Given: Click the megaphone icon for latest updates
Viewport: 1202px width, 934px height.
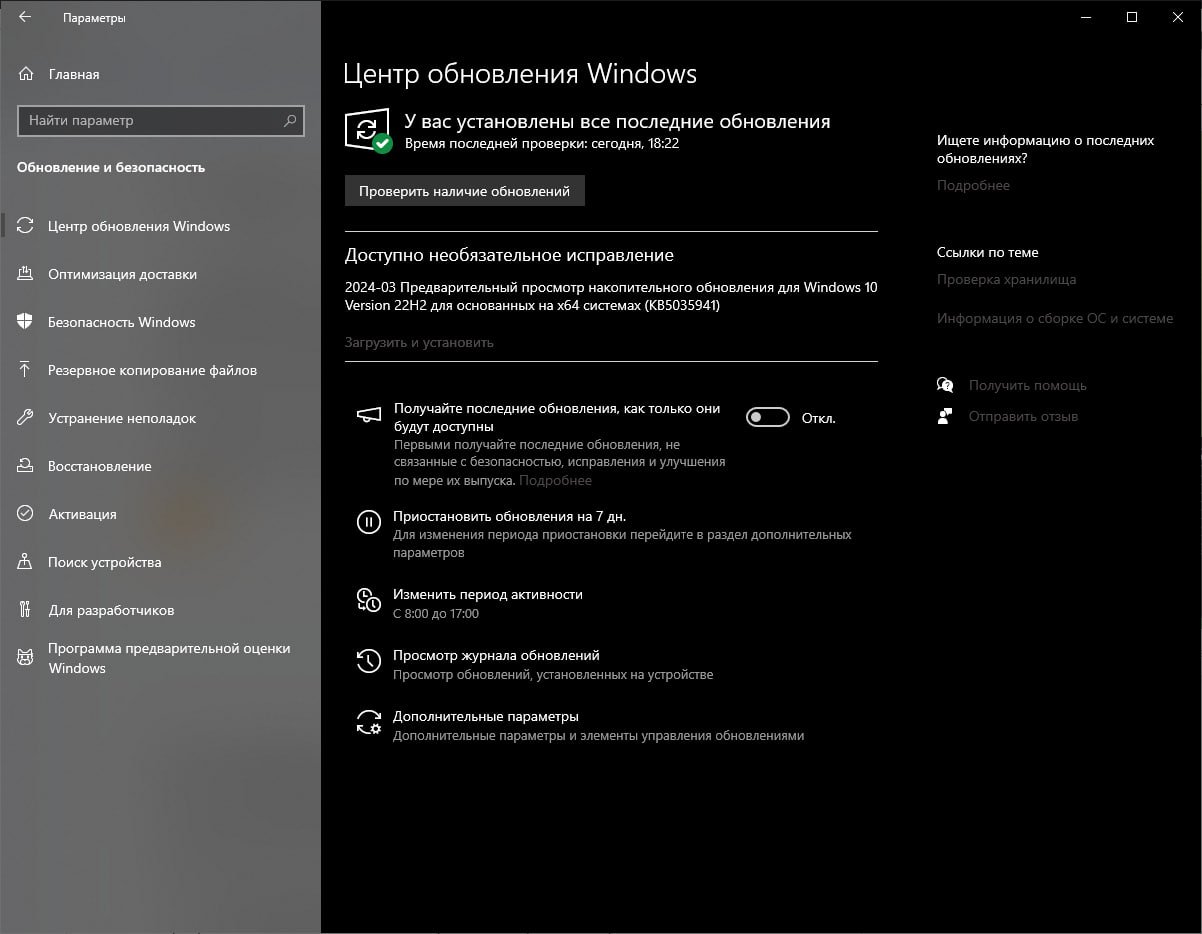Looking at the screenshot, I should tap(369, 415).
